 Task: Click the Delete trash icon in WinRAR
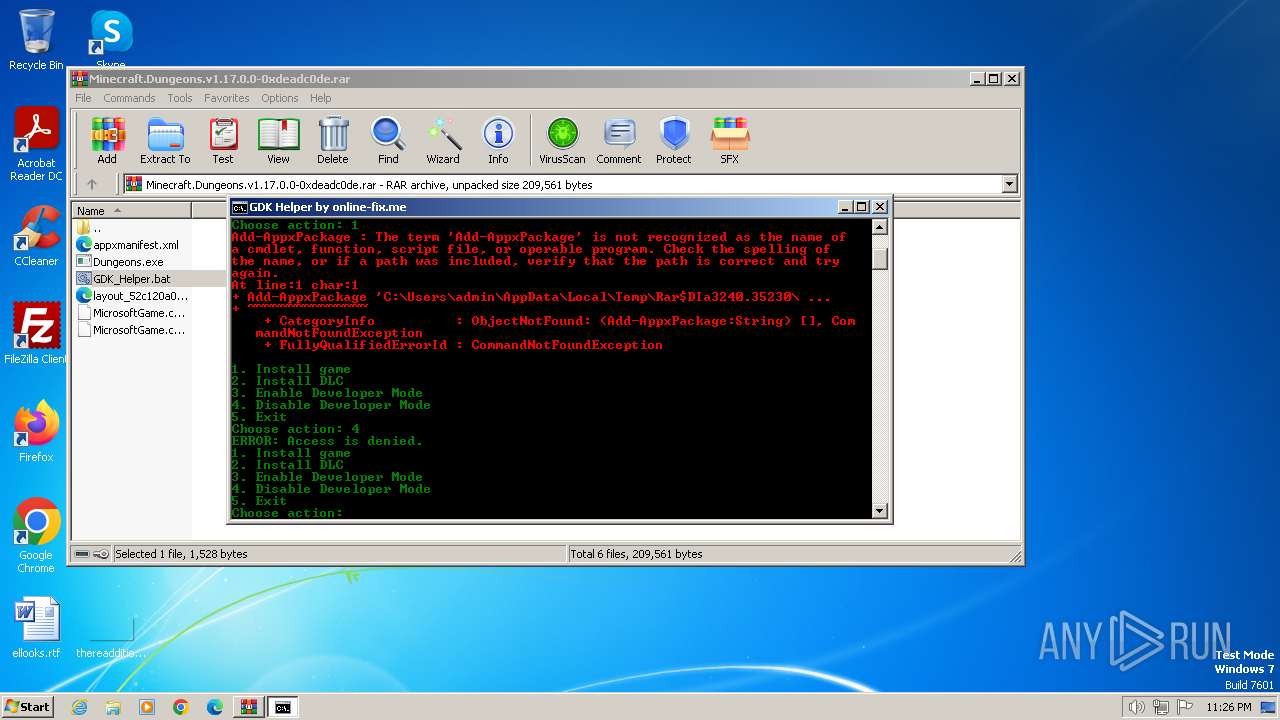pos(333,140)
